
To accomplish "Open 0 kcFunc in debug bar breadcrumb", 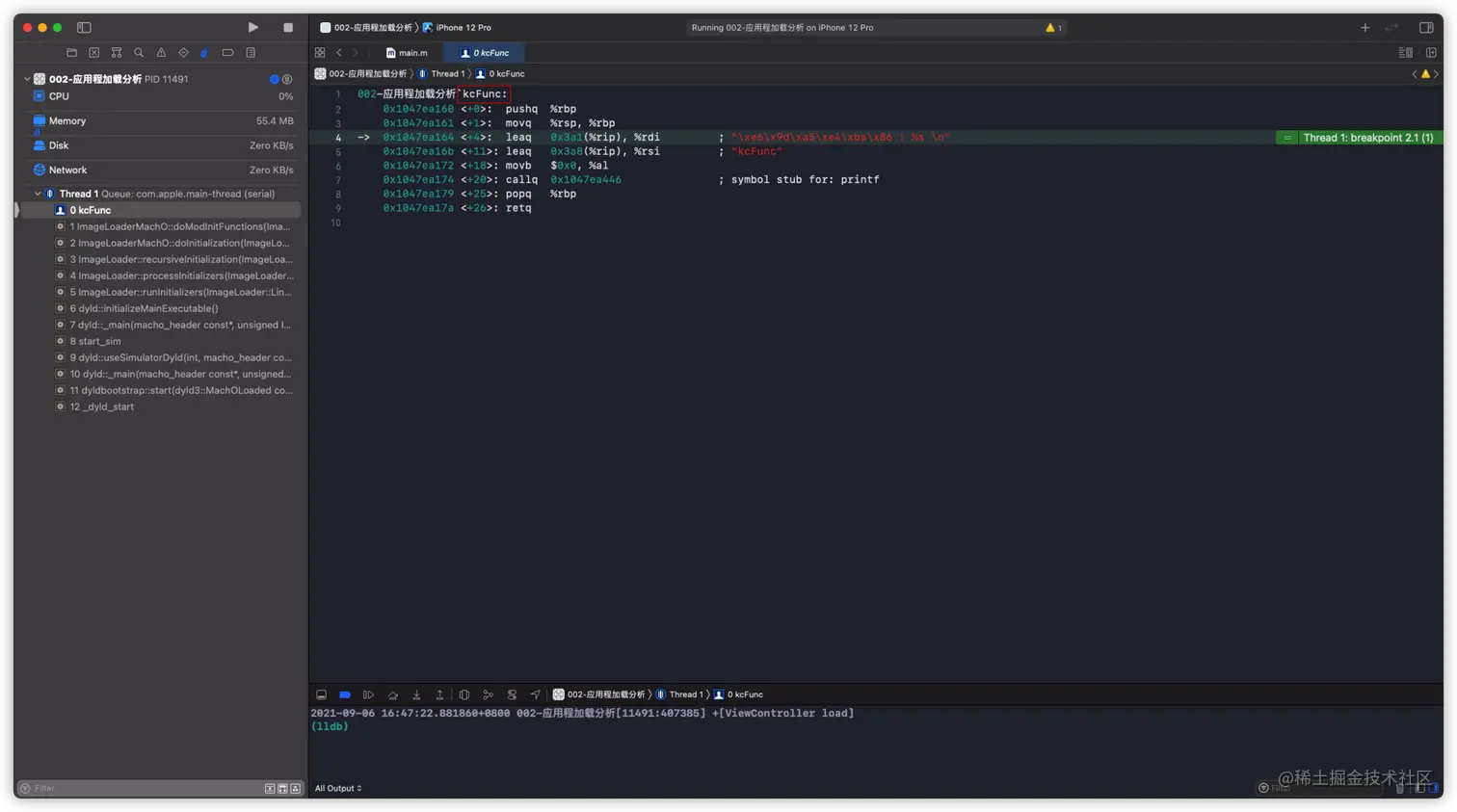I will (x=738, y=694).
